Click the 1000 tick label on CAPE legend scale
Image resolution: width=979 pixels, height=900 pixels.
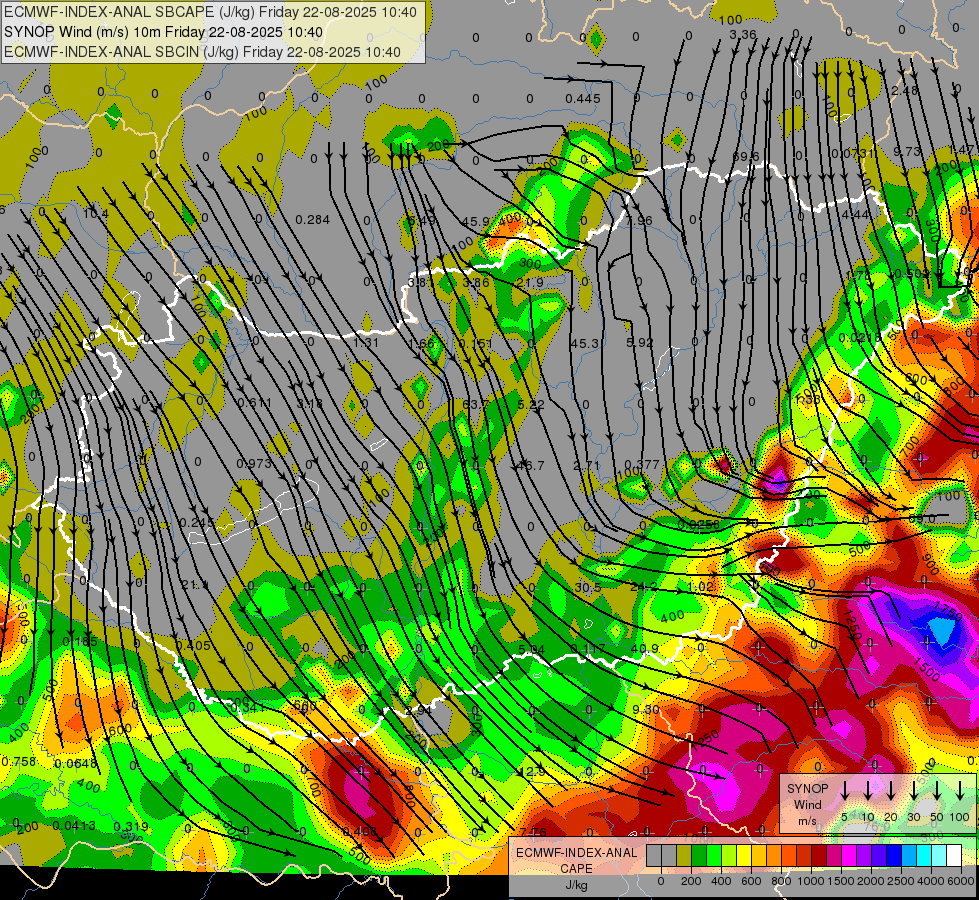click(810, 881)
